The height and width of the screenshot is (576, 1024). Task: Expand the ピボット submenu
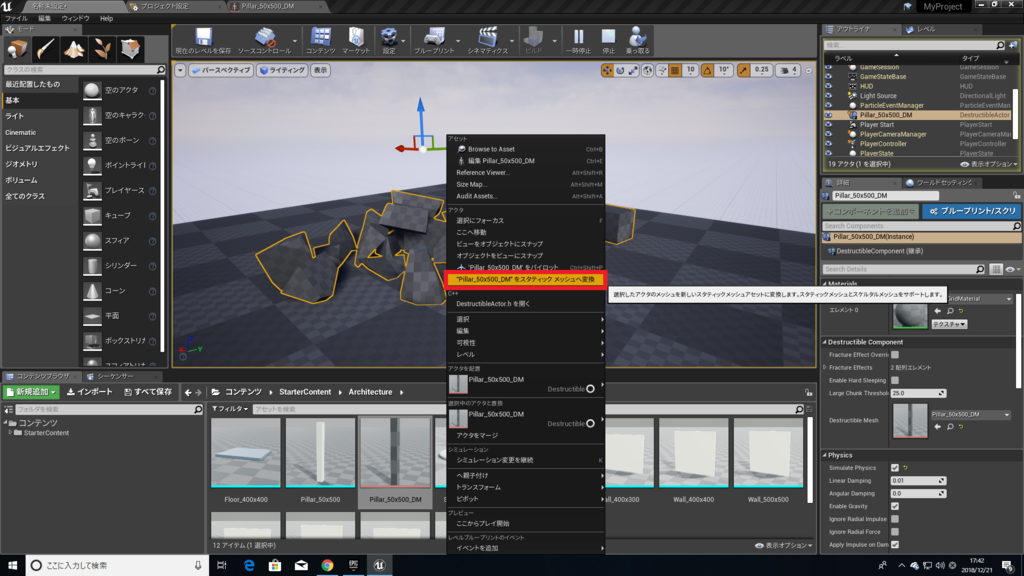(526, 499)
